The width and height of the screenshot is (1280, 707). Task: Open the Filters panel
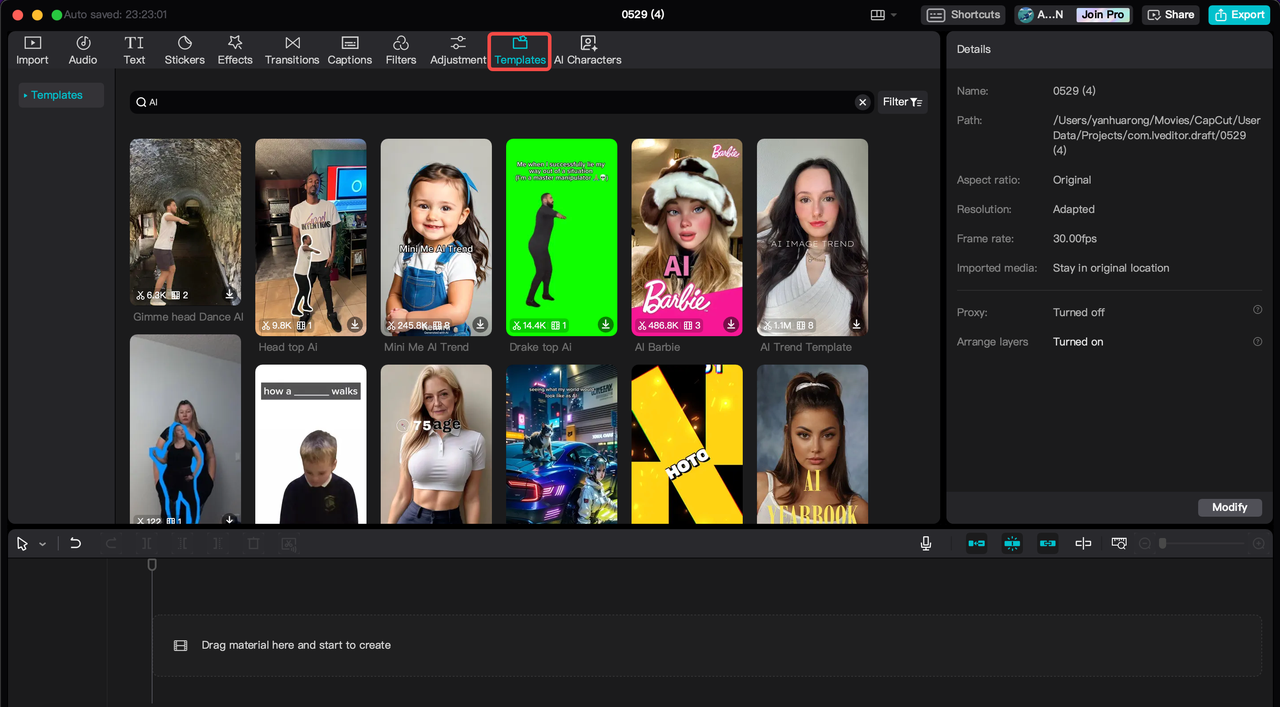coord(401,51)
